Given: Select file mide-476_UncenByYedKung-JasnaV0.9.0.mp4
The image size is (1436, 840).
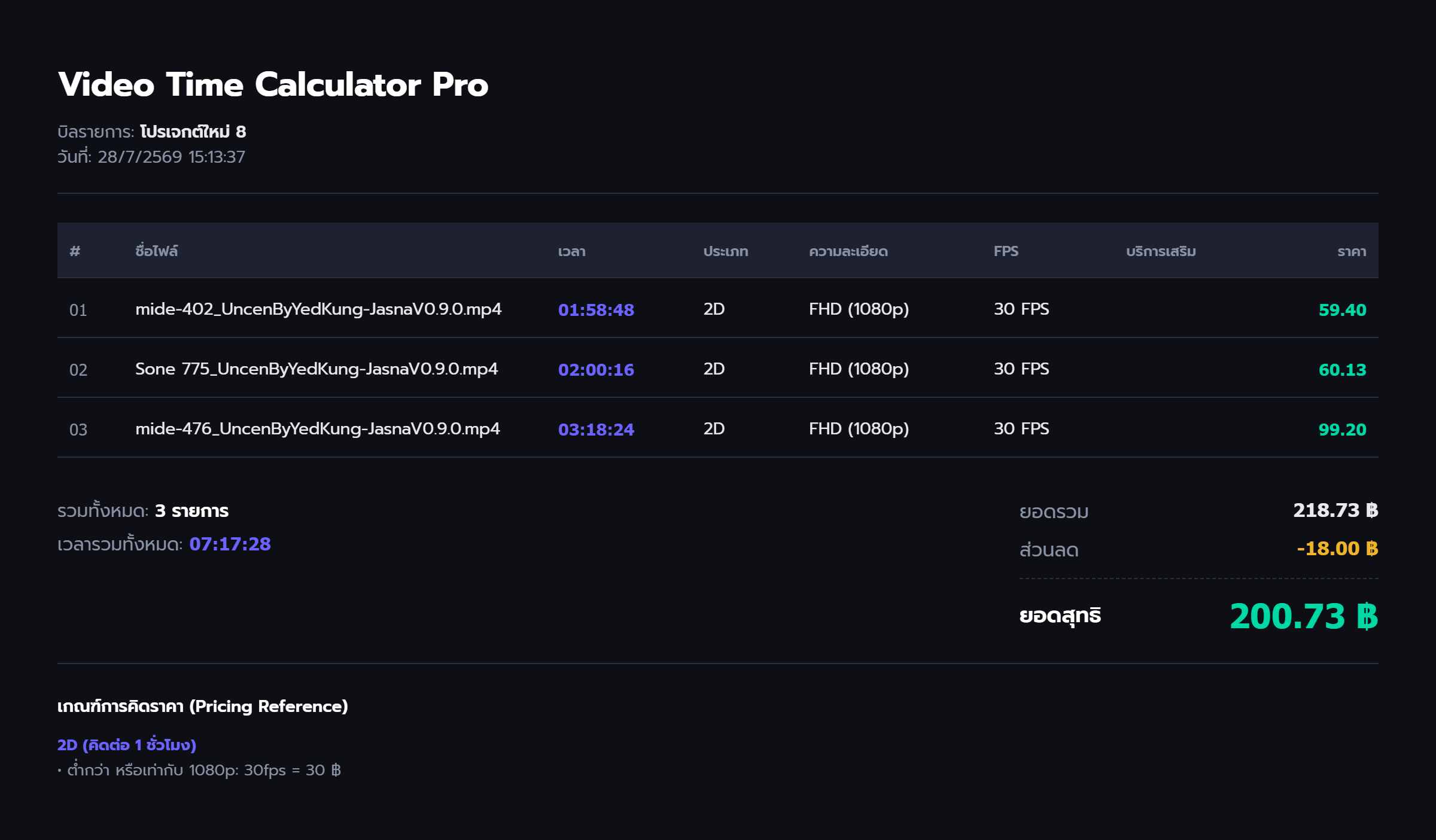Looking at the screenshot, I should [x=318, y=429].
